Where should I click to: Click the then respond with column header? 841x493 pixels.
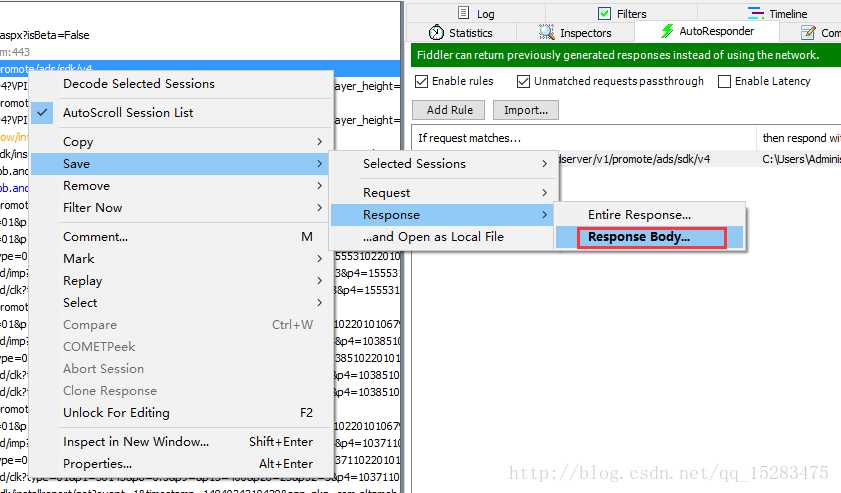pos(799,138)
